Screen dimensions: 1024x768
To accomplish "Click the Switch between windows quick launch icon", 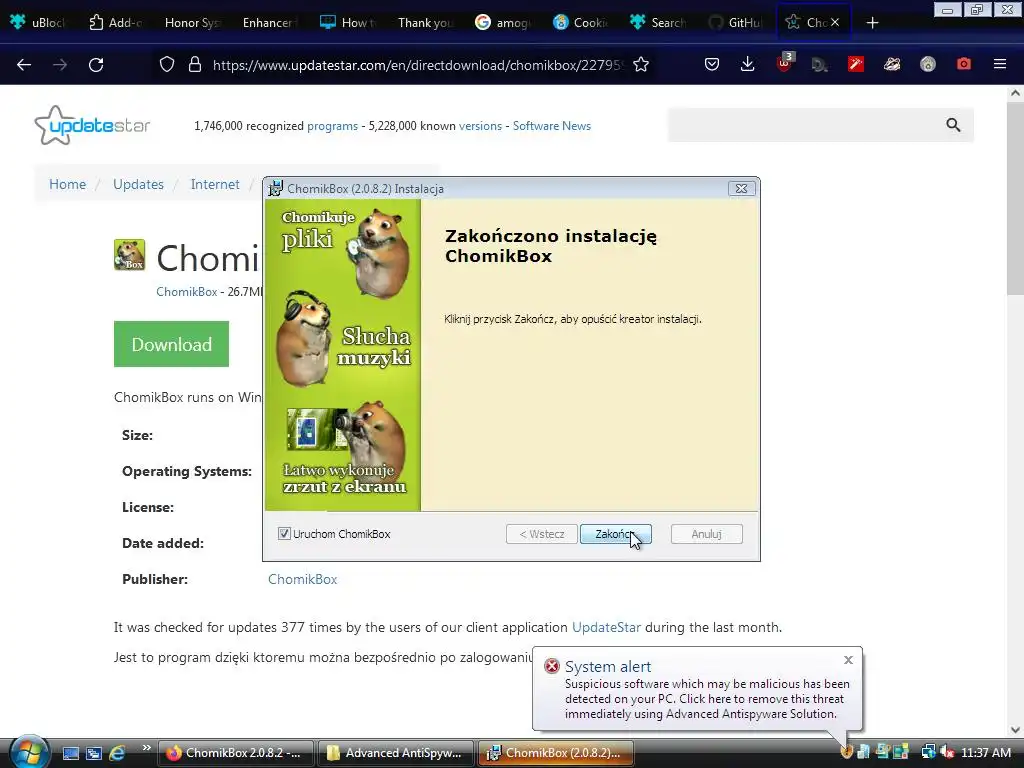I will click(x=94, y=753).
